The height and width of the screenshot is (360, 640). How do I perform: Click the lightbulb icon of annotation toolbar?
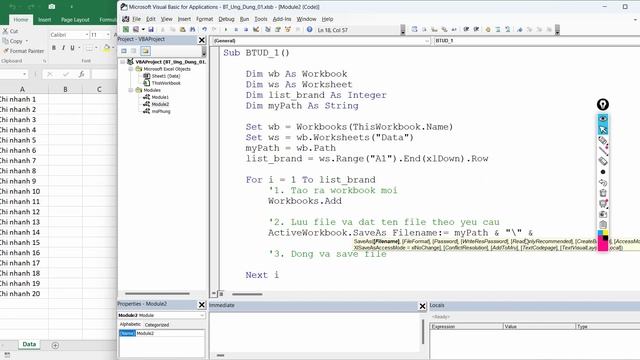point(603,104)
